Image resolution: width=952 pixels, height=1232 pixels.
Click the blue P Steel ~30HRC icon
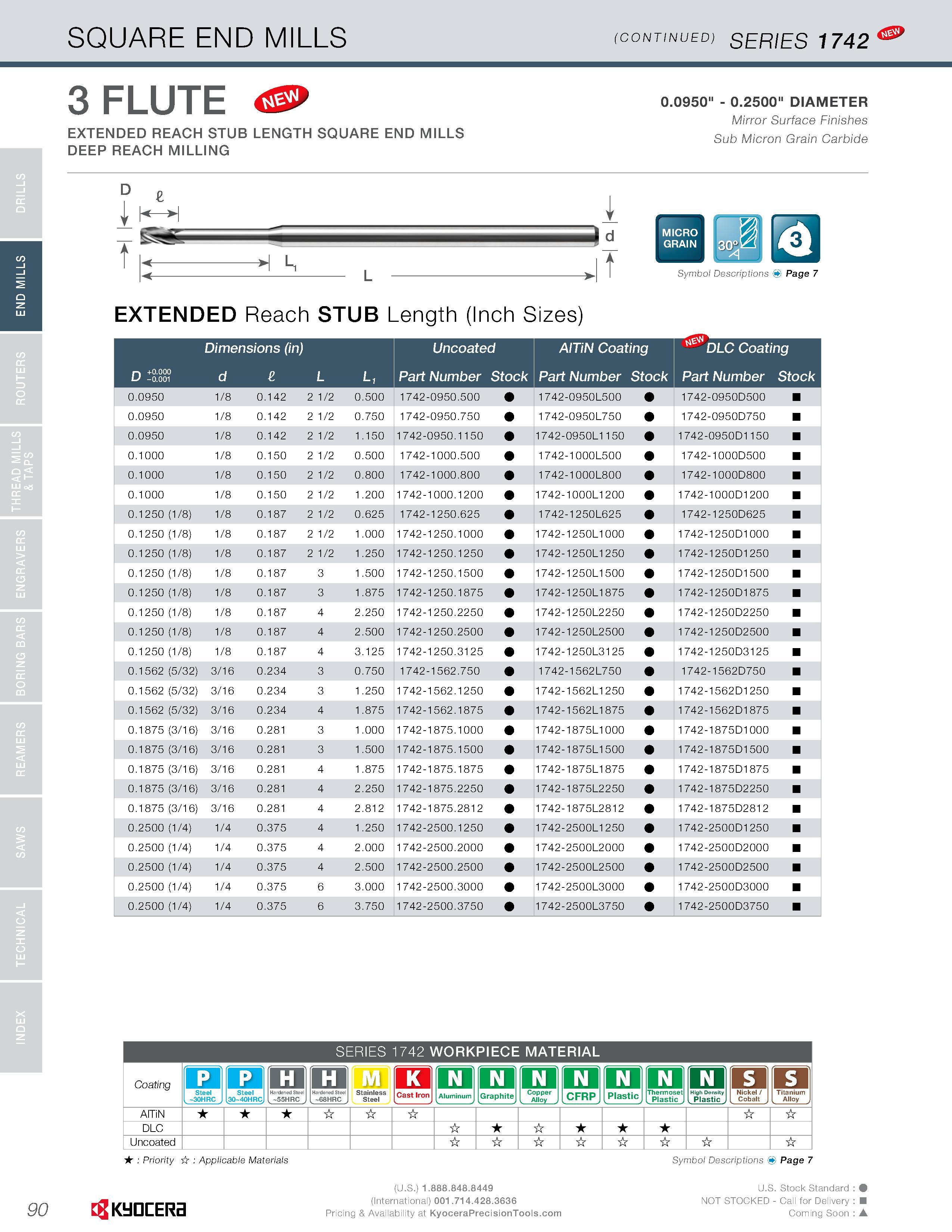[x=203, y=1084]
